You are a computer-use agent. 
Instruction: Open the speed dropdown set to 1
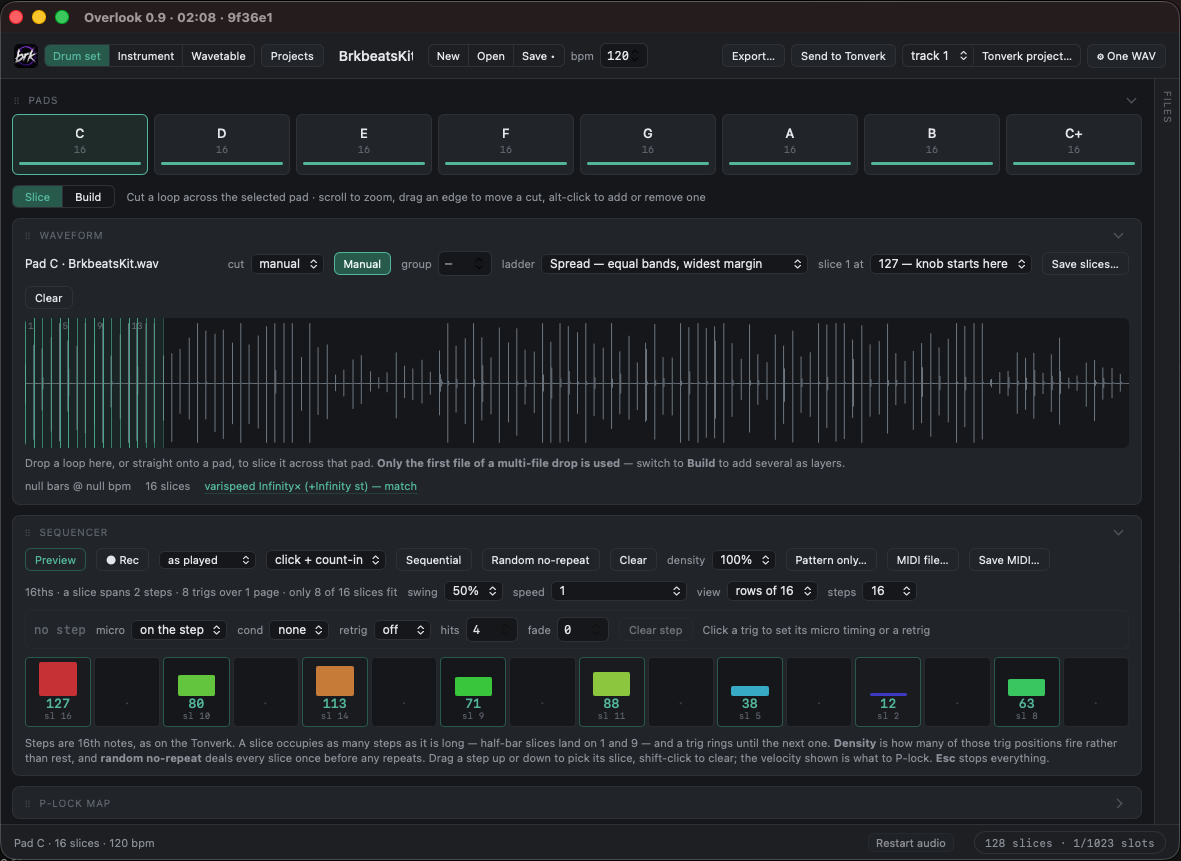click(618, 591)
